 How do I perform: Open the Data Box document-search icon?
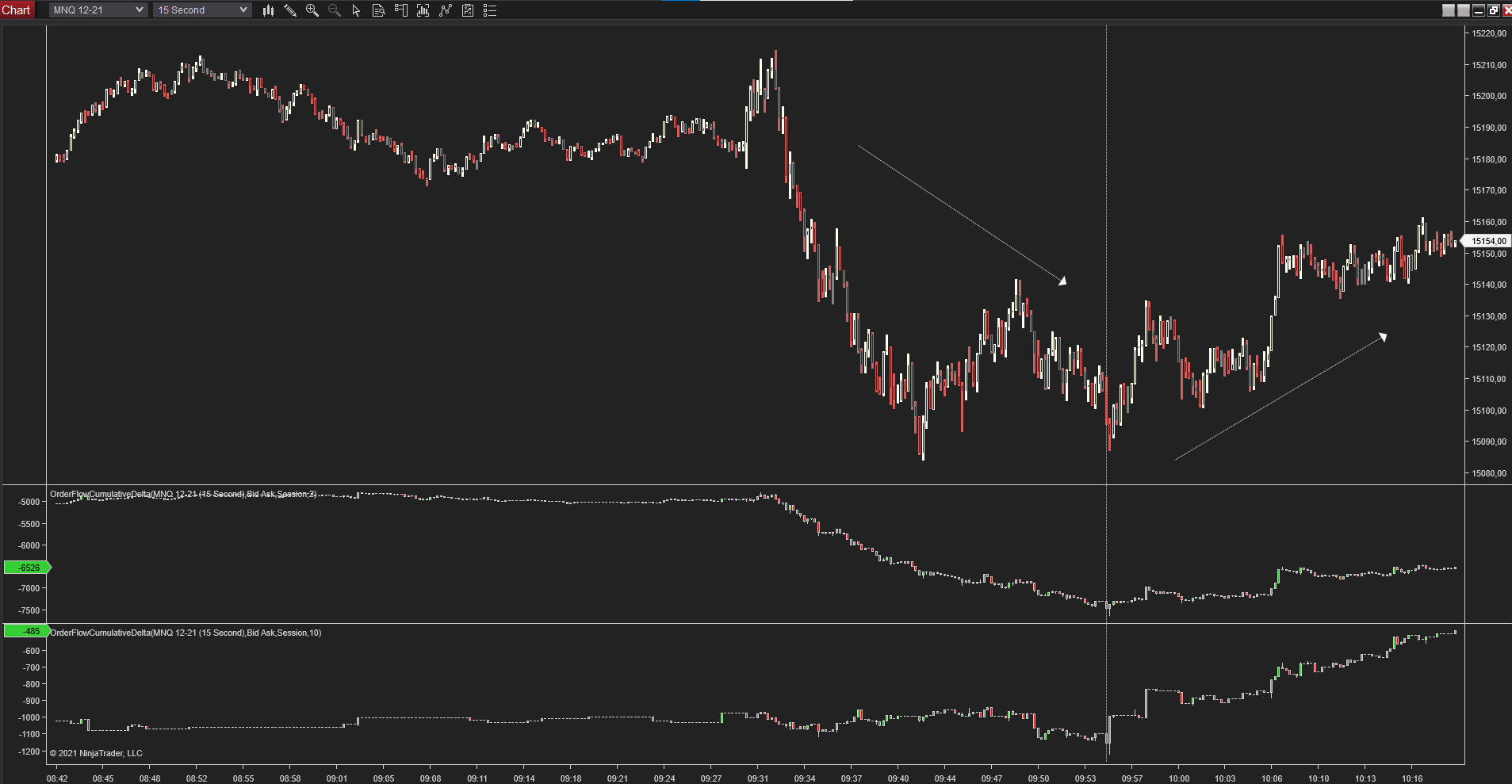click(378, 10)
